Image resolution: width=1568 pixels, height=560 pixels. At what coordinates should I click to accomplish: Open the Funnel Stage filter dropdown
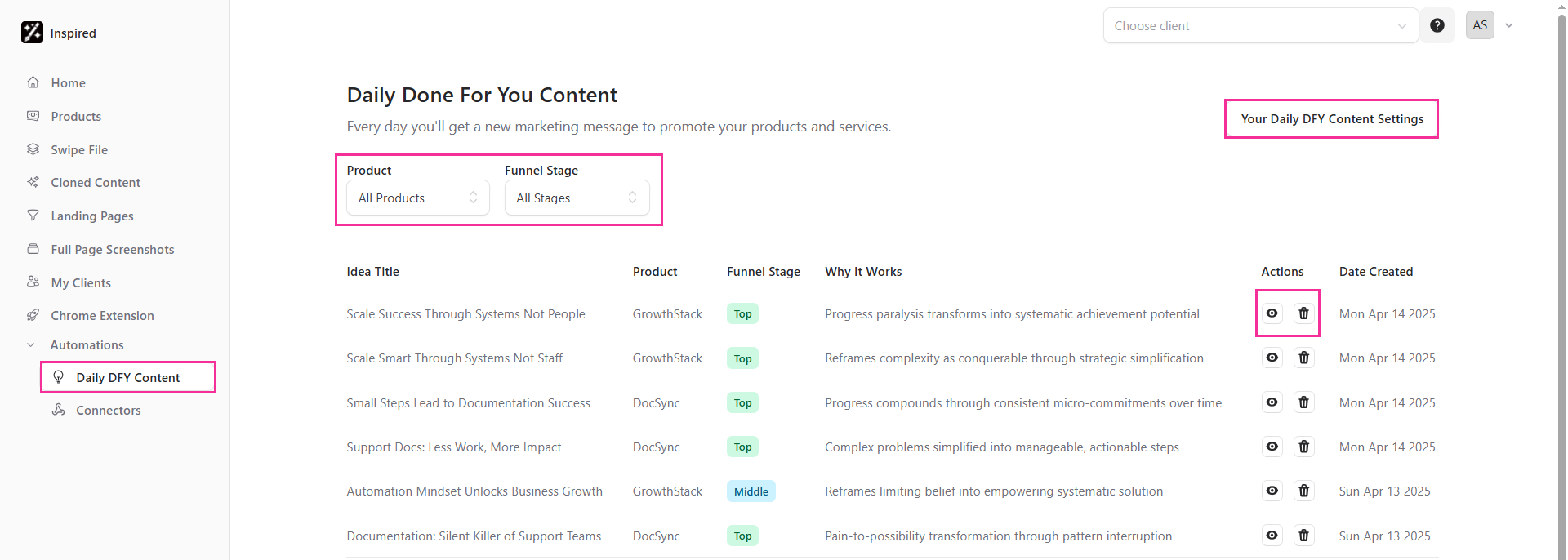(577, 198)
